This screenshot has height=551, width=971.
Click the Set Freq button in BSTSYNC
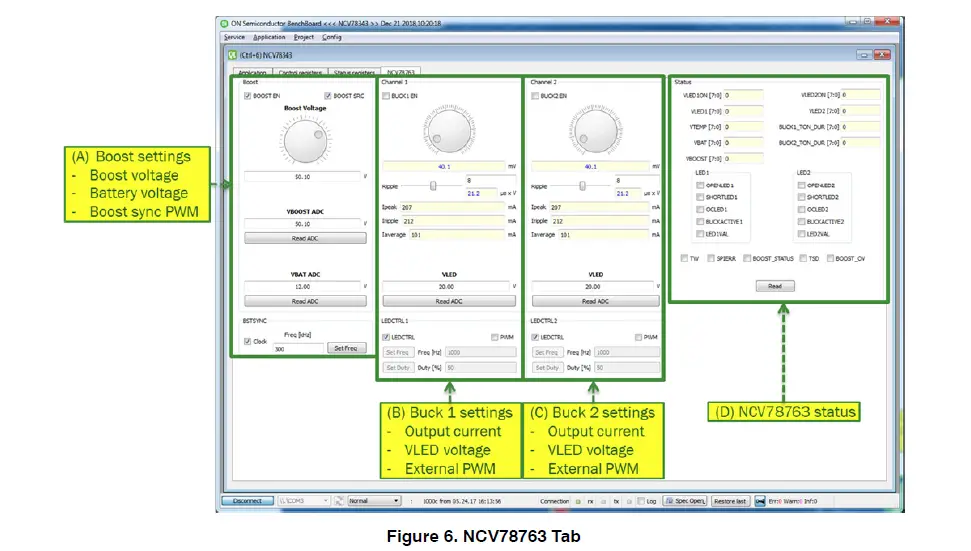pyautogui.click(x=344, y=348)
